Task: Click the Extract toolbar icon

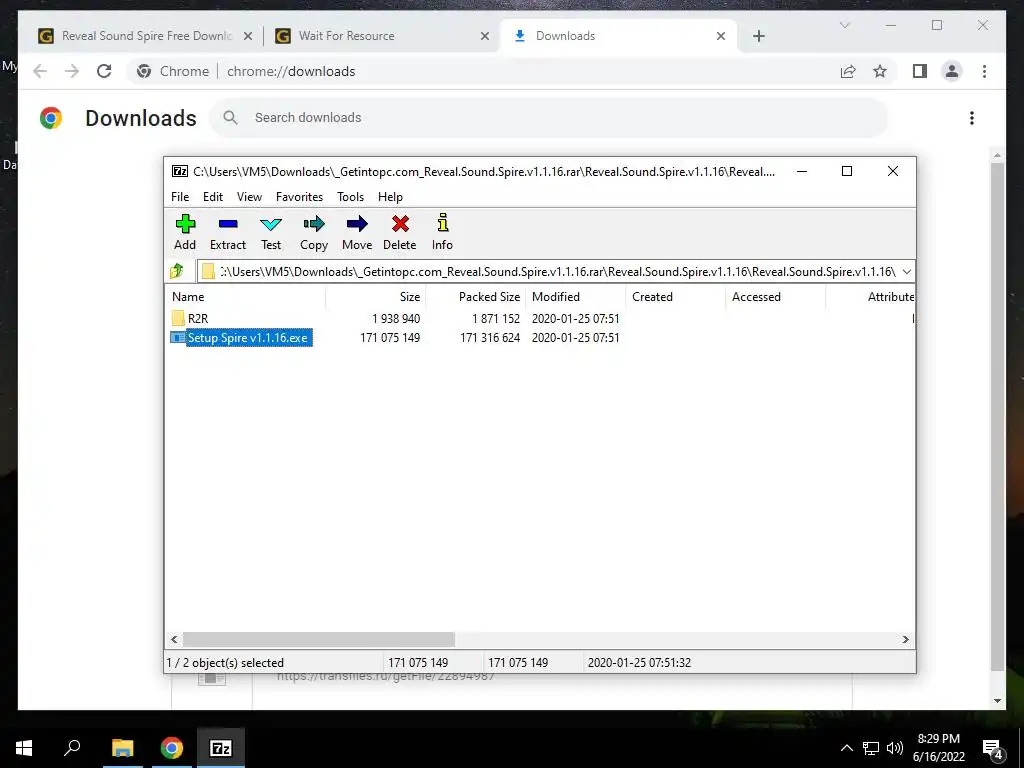Action: 228,224
